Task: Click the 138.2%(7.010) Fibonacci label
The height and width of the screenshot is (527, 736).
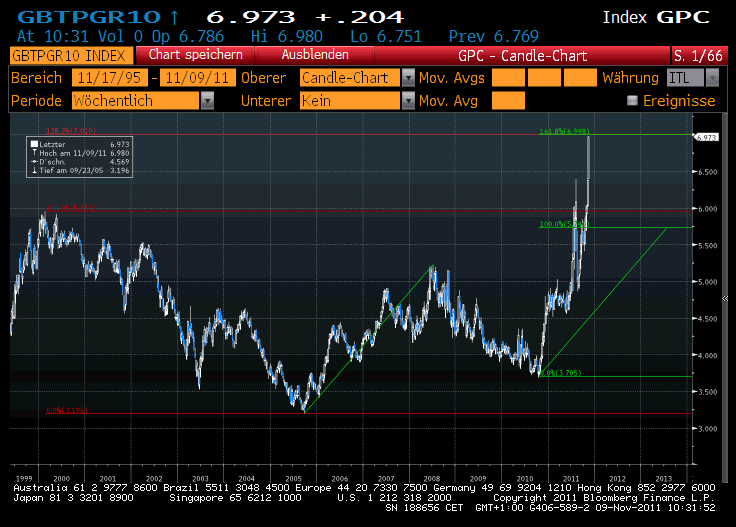Action: (71, 131)
